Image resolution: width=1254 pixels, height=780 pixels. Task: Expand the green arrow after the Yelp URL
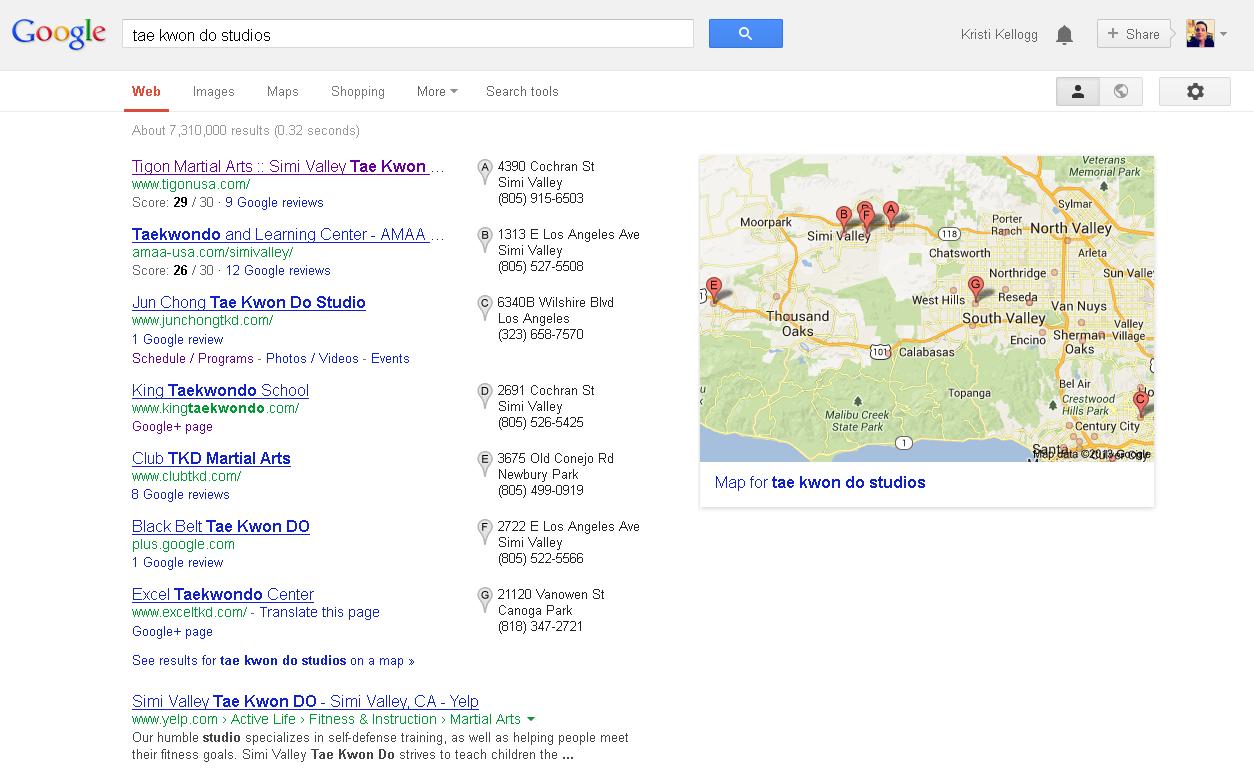click(531, 719)
